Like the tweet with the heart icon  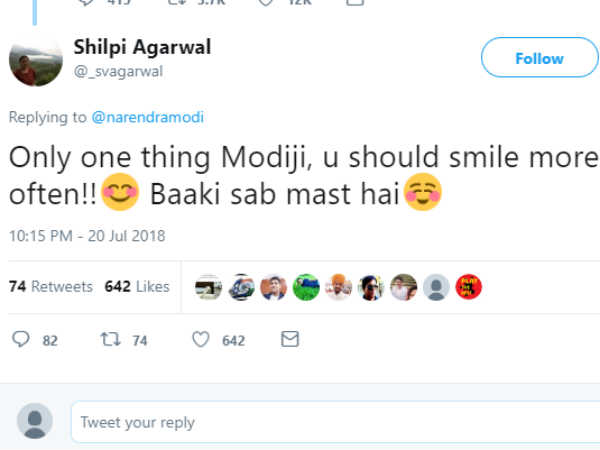[x=200, y=340]
